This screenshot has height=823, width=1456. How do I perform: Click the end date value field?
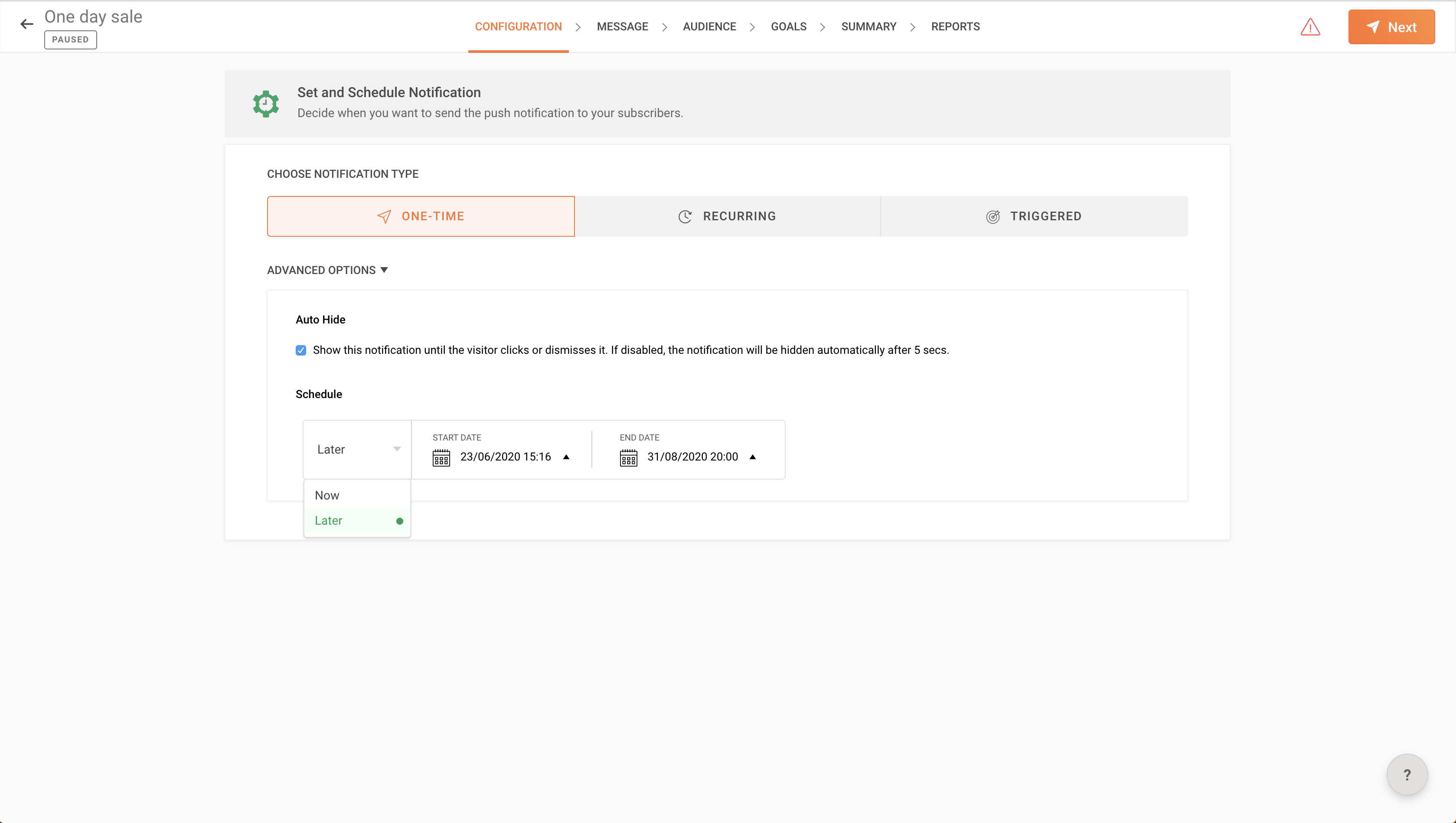pos(692,457)
